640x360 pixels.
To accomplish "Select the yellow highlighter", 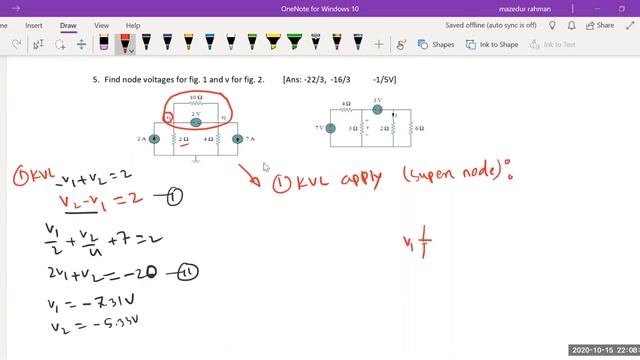I will 273,42.
